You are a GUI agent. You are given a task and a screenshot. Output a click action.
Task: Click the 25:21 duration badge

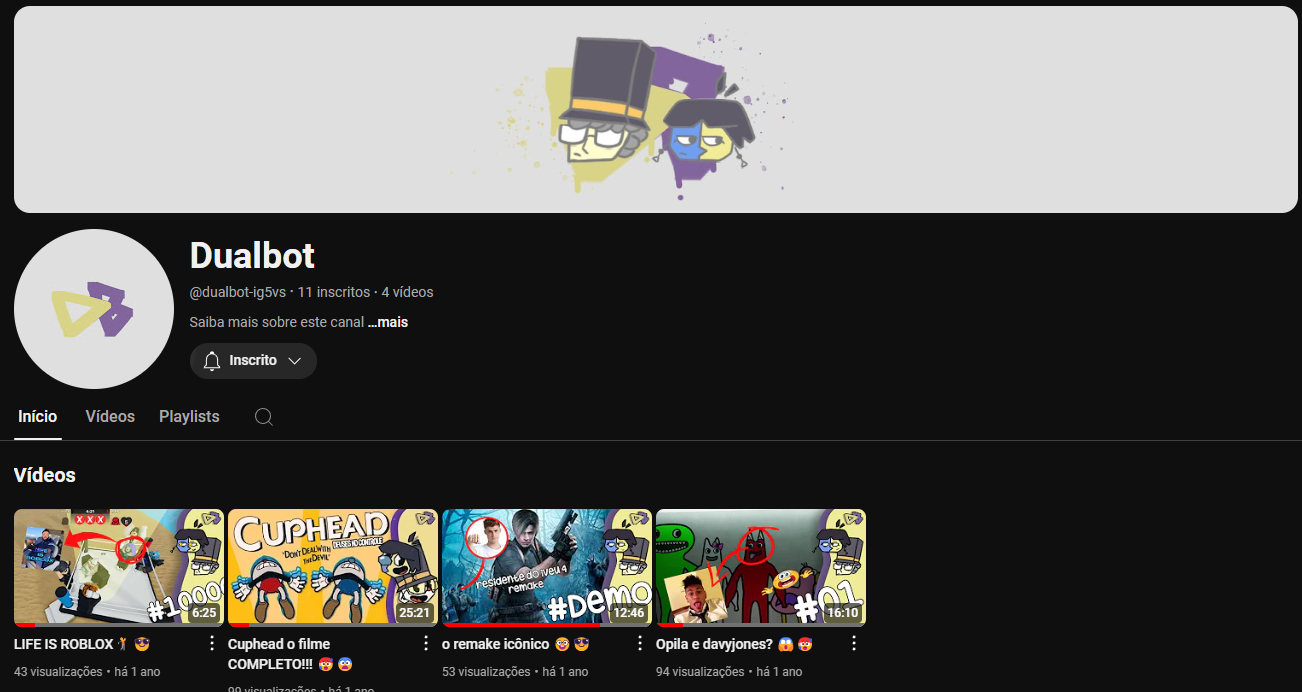point(414,613)
